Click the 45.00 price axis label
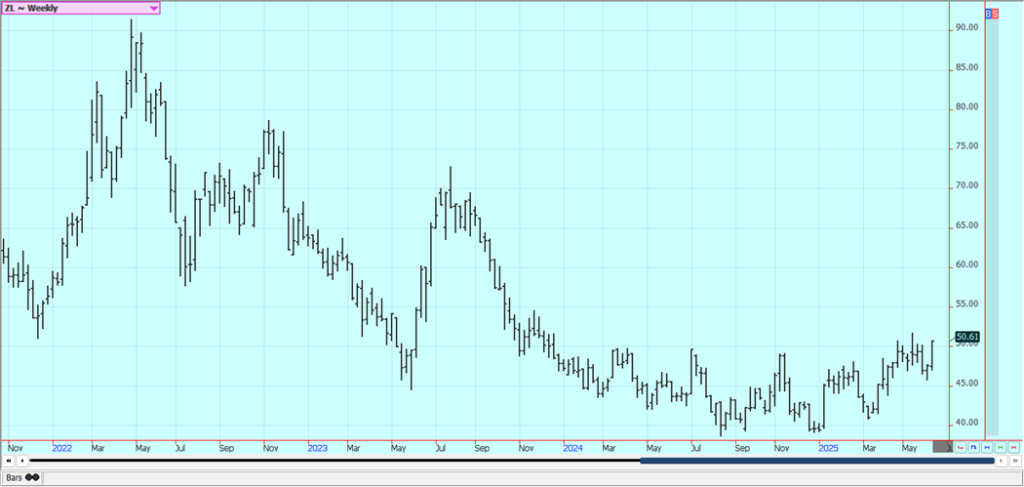1024x487 pixels. (967, 383)
